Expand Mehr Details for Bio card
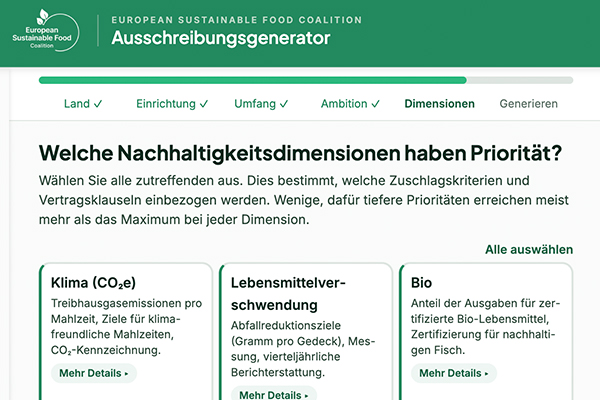 coord(454,373)
